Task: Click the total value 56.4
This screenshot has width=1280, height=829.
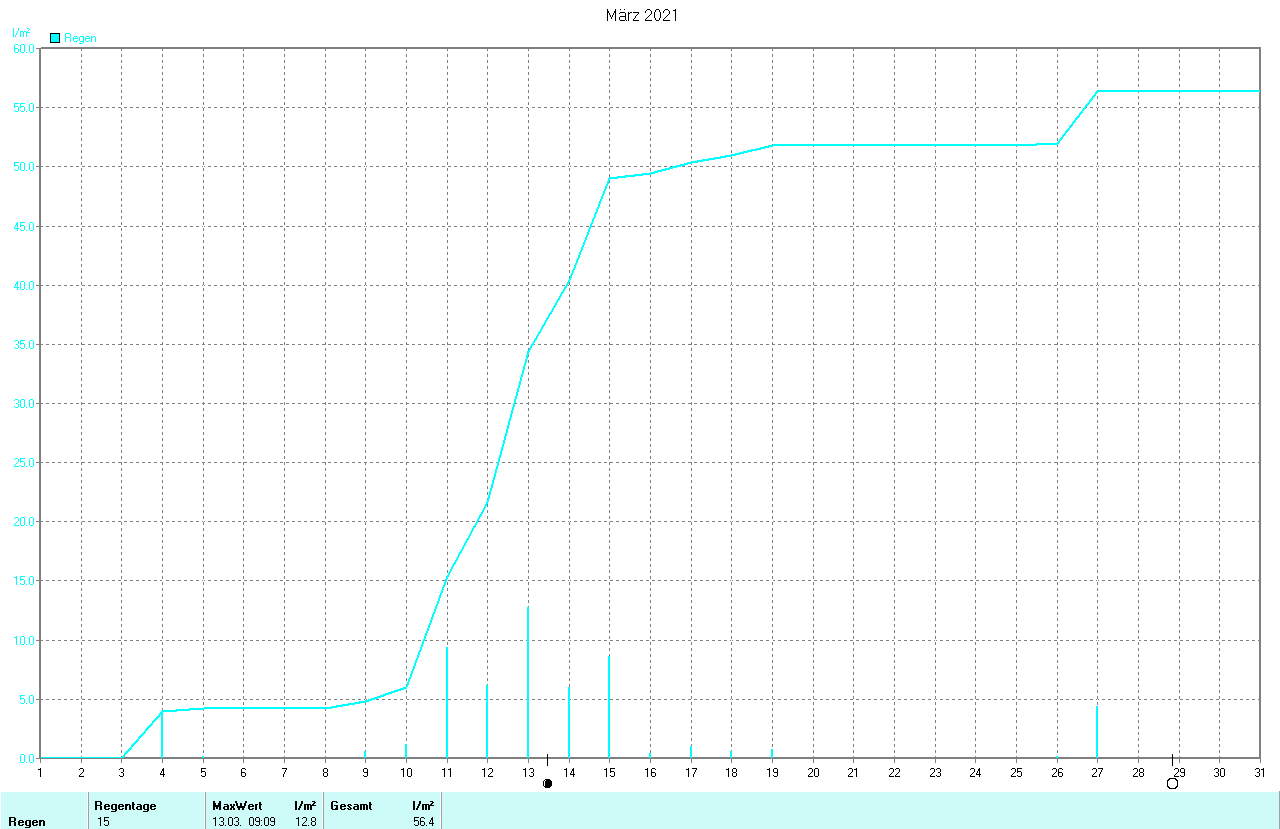Action: point(424,821)
